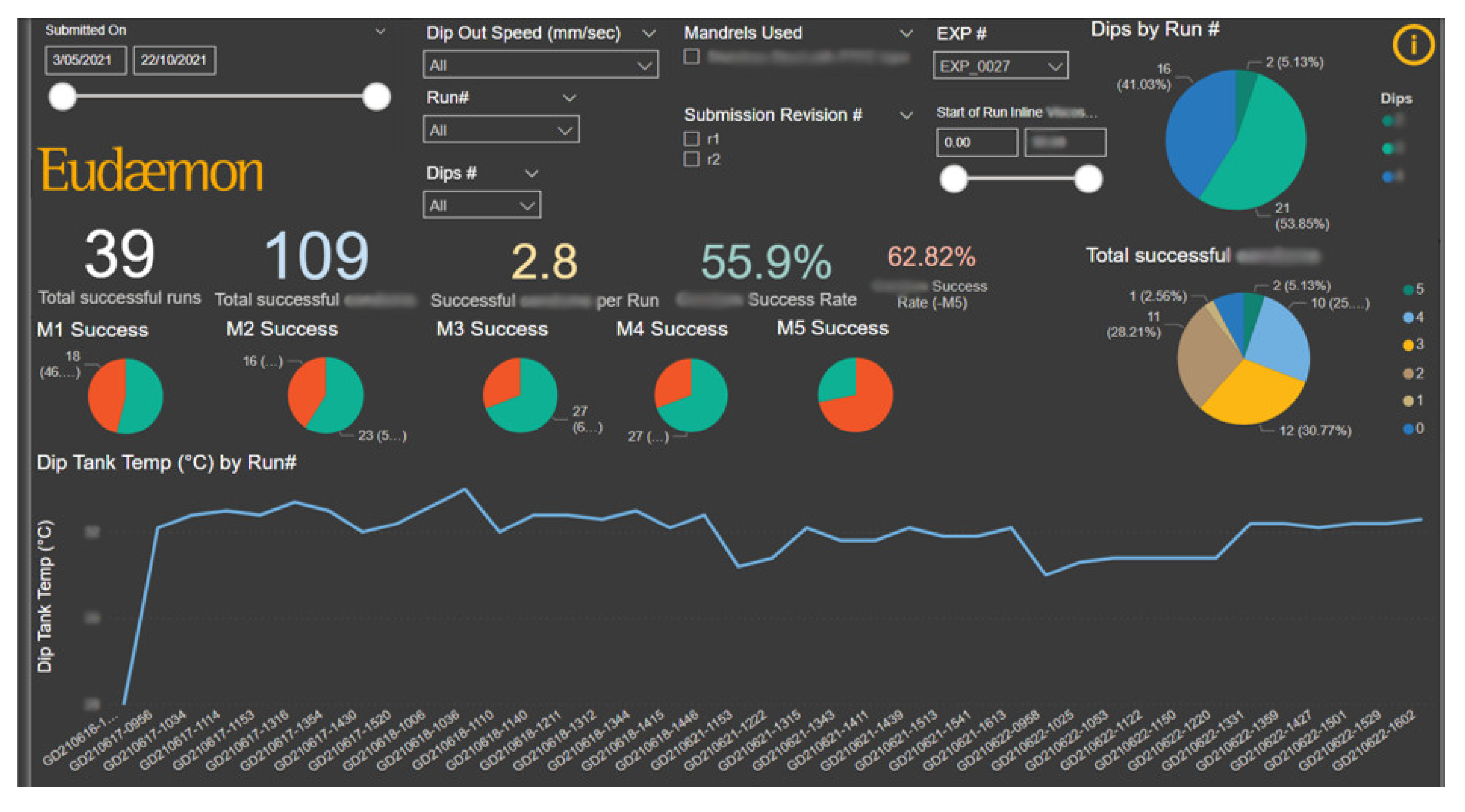Viewport: 1465px width, 812px height.
Task: Select M5 Success pie chart
Action: click(855, 395)
